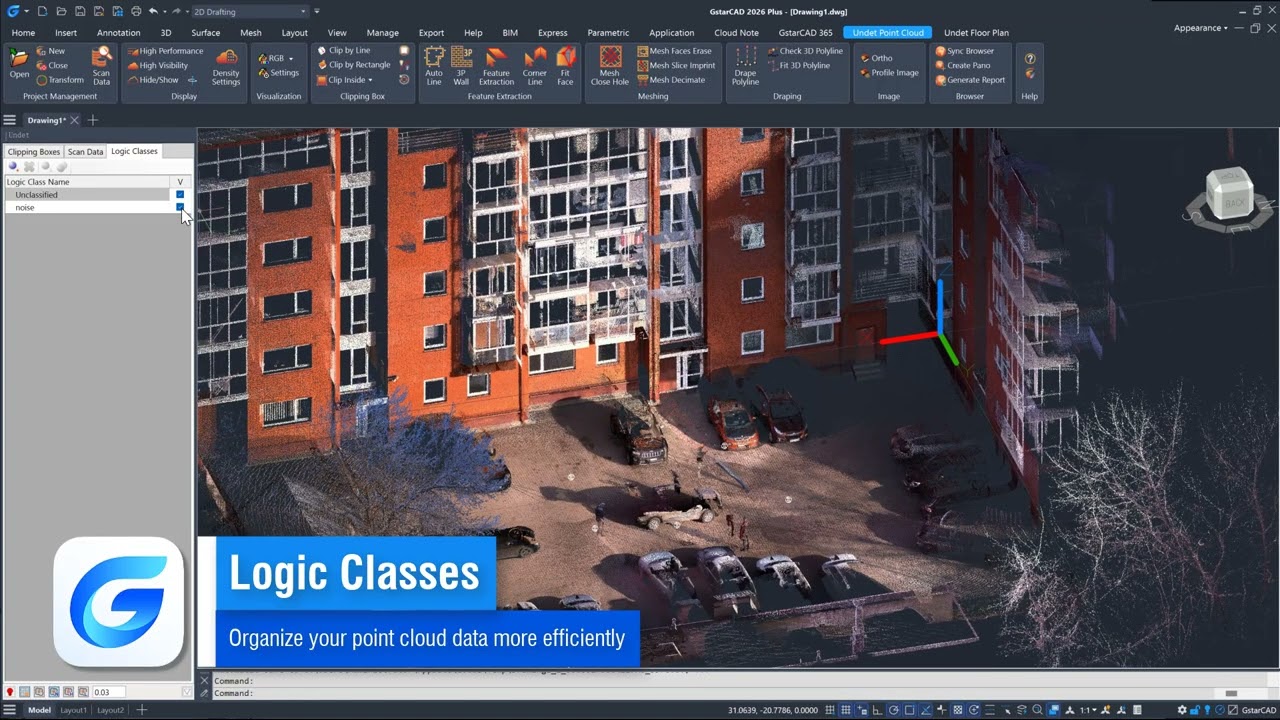
Task: Click Fit 3D Polyline
Action: [798, 65]
